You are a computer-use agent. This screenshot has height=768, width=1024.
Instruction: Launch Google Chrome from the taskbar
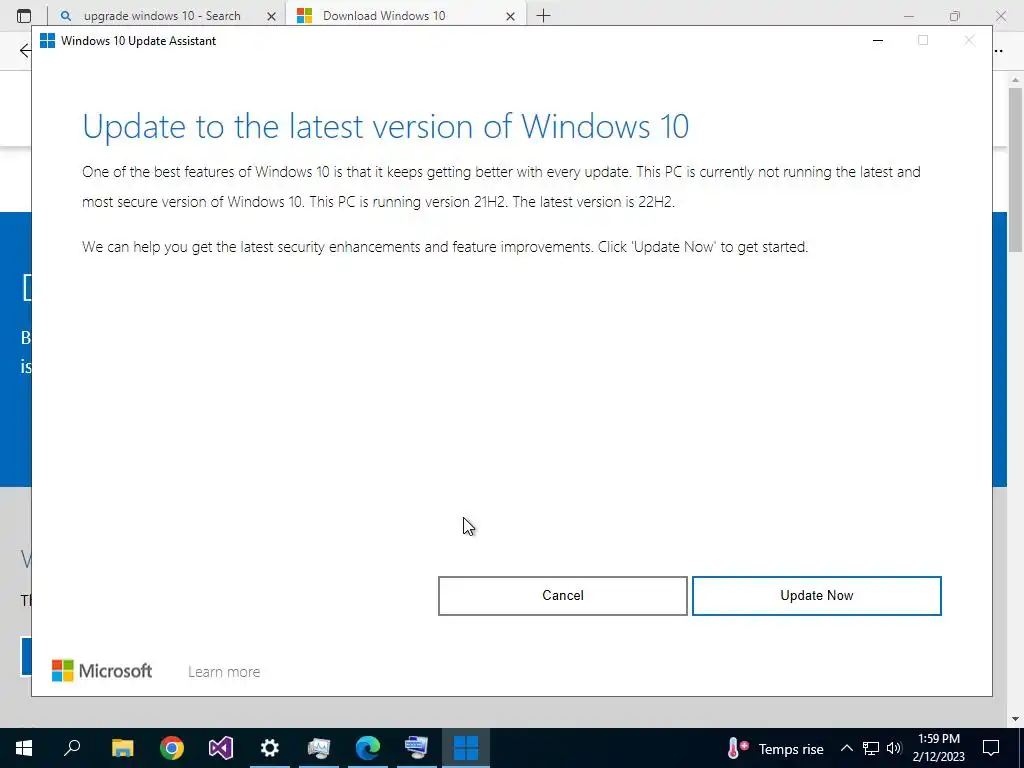point(172,748)
